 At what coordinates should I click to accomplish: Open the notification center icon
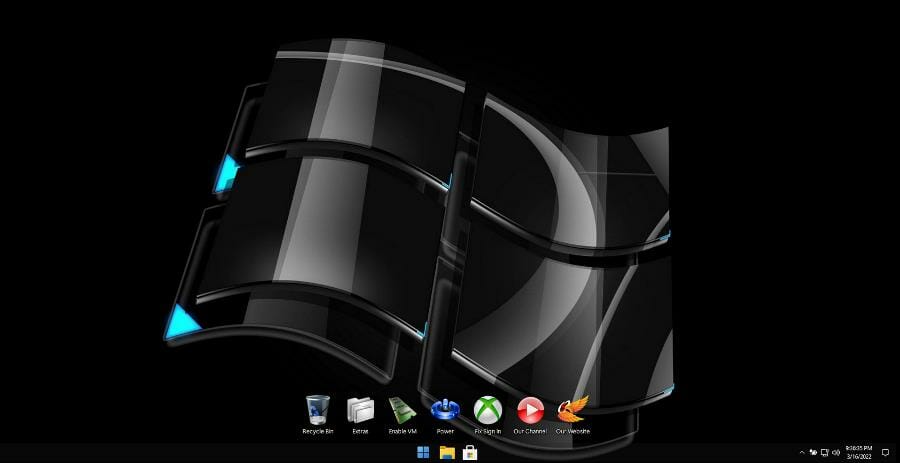885,453
